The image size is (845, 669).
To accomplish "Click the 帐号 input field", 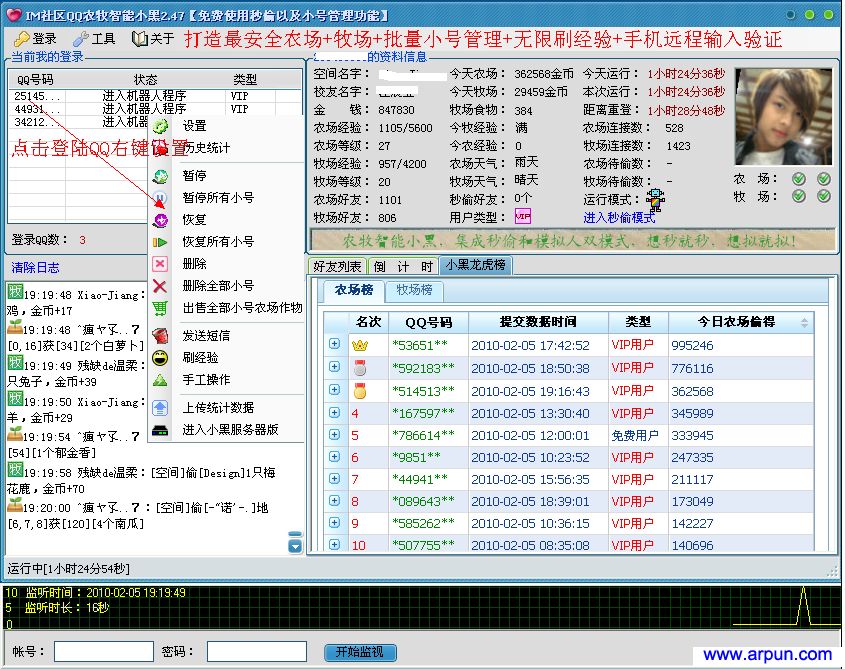I will coord(104,651).
